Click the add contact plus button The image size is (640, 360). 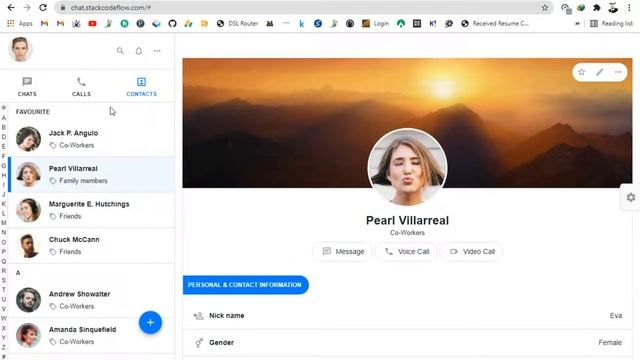click(150, 322)
